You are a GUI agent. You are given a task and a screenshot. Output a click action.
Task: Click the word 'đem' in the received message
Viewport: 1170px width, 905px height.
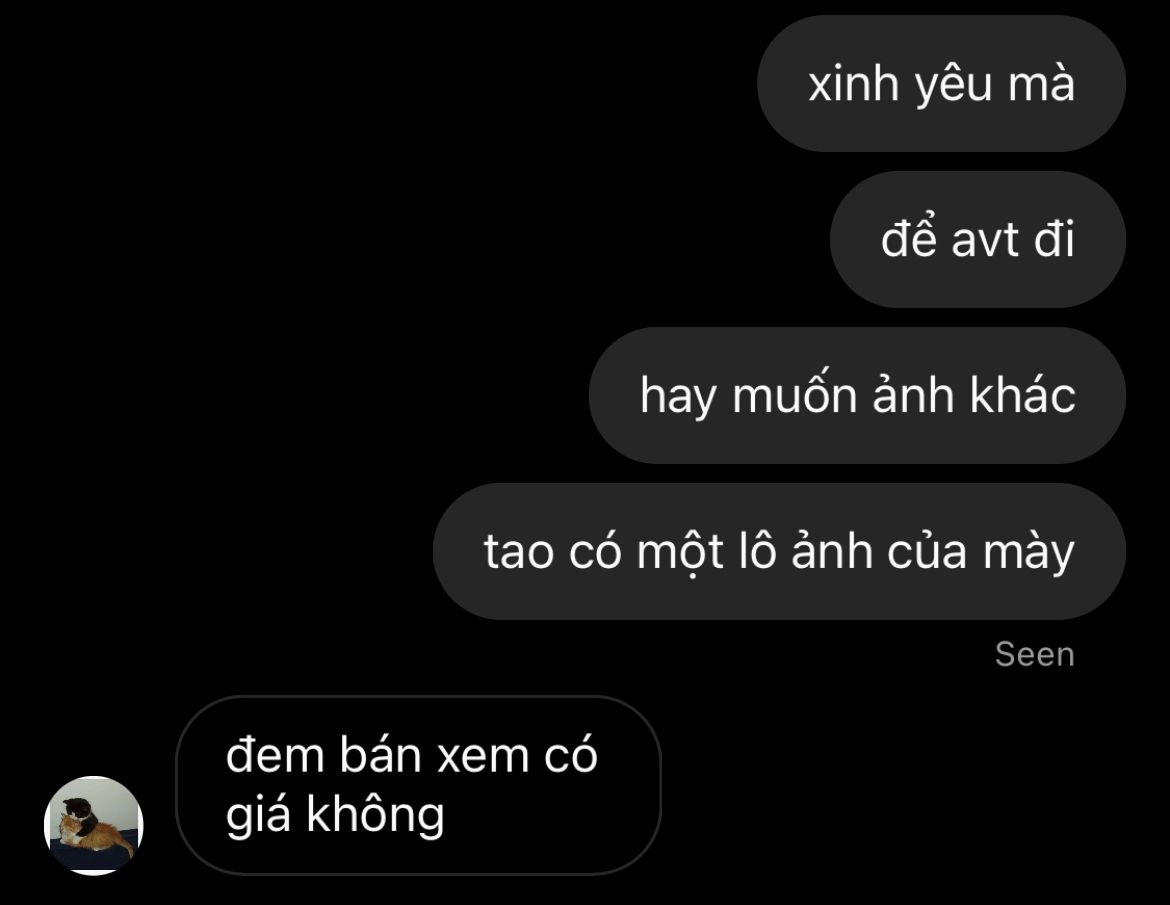[275, 755]
